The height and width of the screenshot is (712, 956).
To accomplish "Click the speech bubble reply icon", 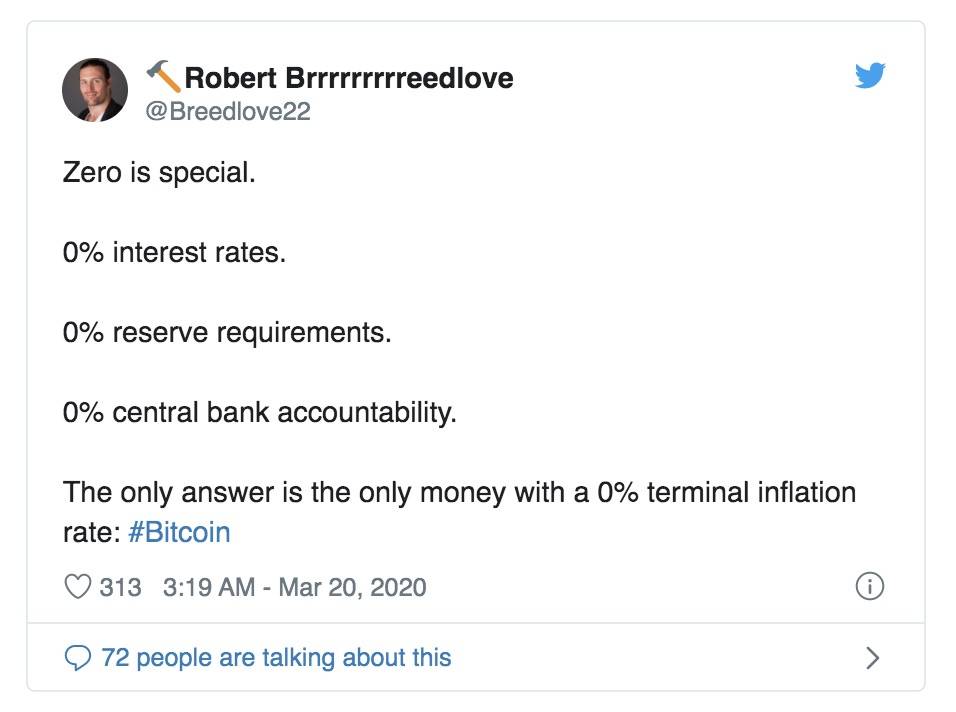I will 77,658.
